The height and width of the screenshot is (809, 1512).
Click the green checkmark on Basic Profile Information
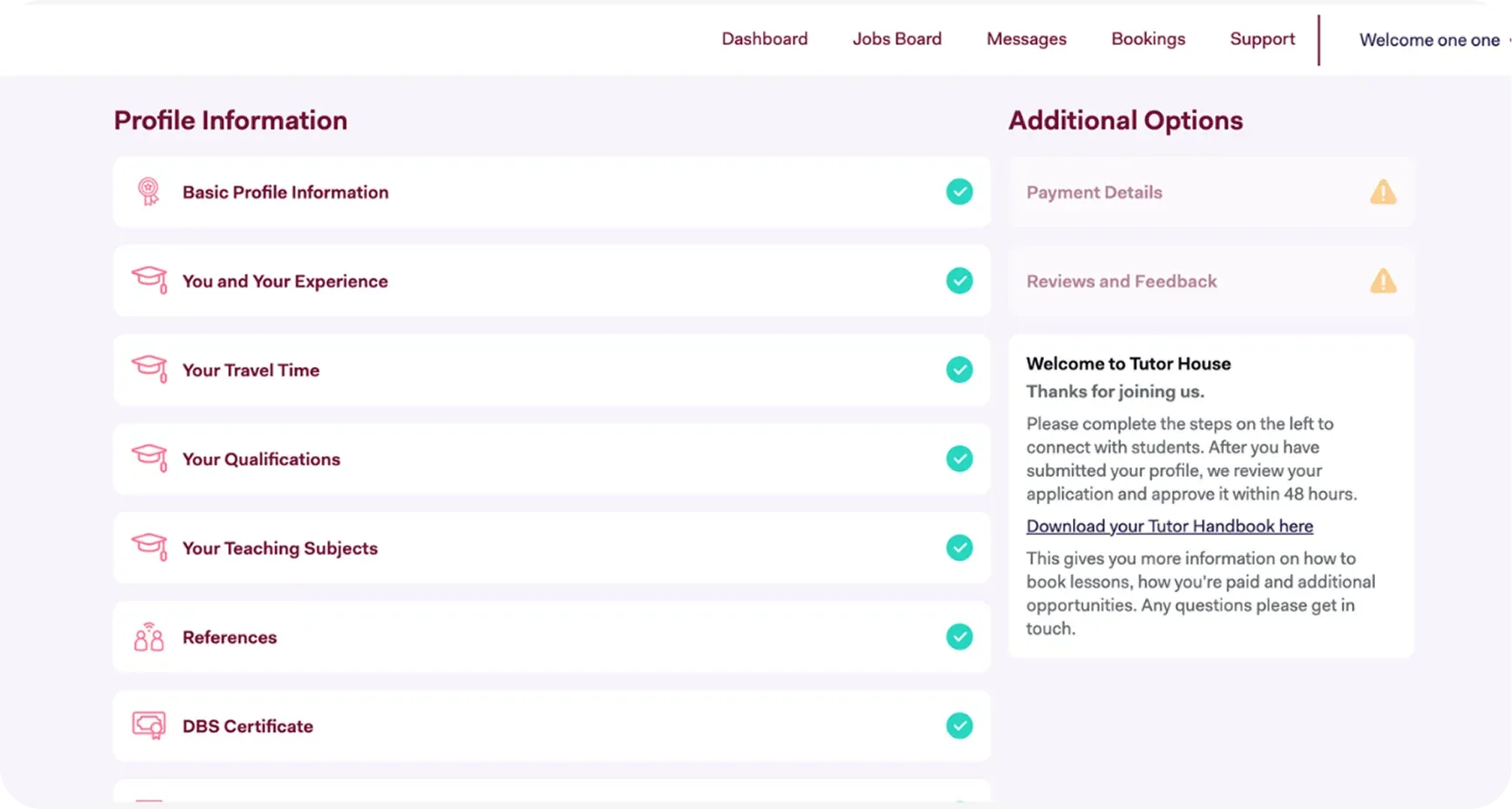[959, 191]
